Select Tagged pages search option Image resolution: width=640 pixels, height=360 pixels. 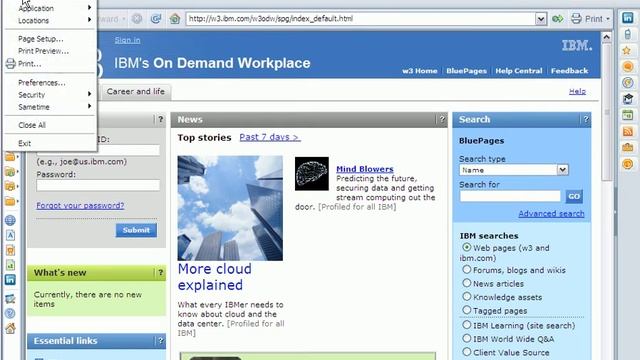(x=467, y=310)
